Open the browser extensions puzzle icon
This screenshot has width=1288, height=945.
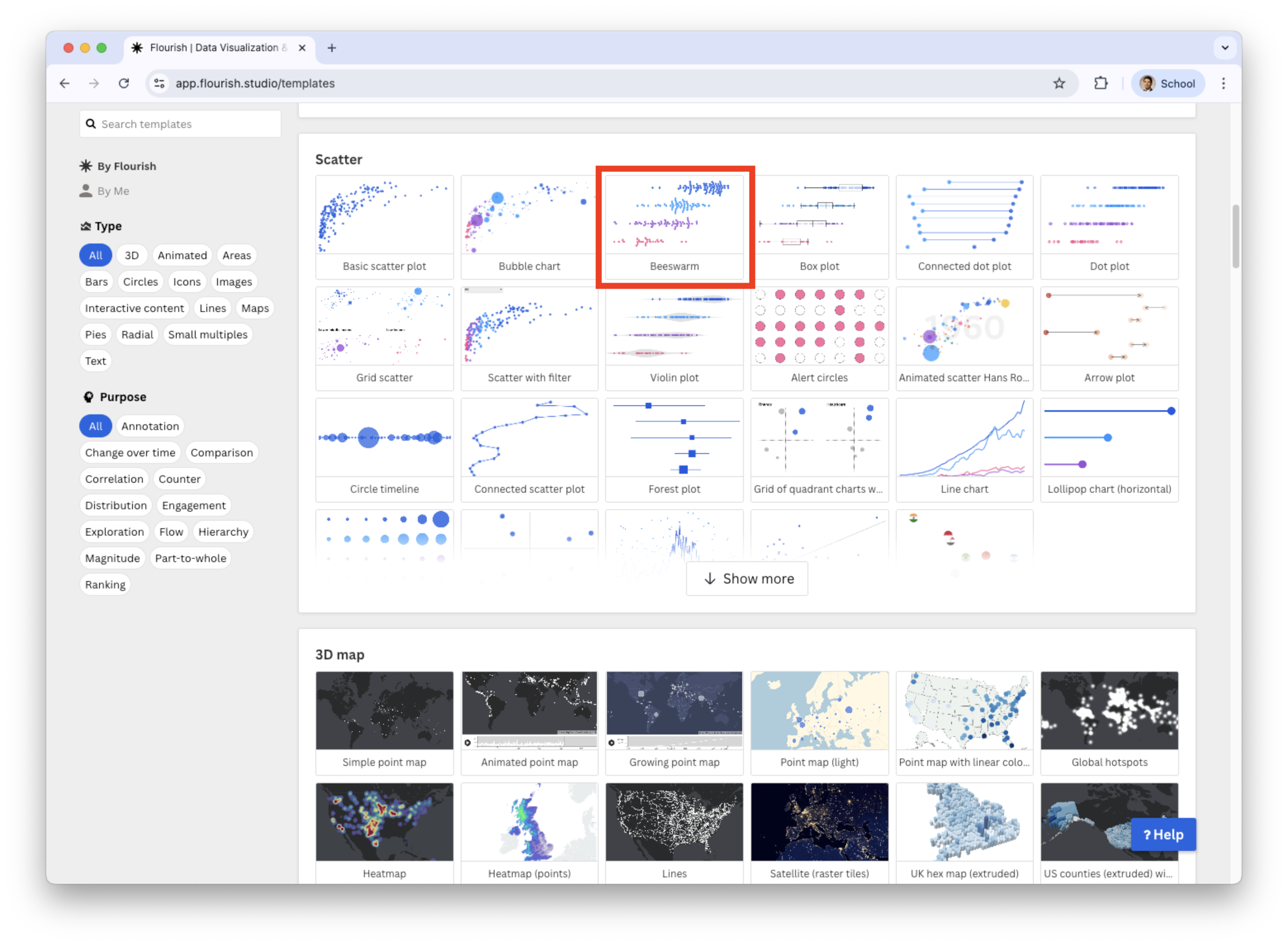(1100, 83)
